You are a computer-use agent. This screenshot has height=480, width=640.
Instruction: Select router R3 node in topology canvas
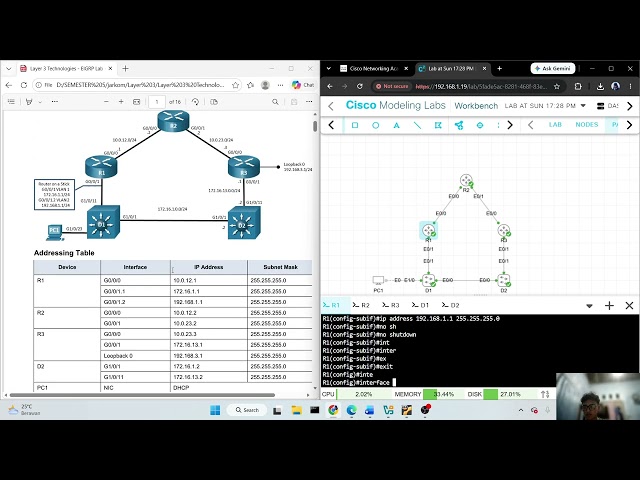(x=504, y=231)
